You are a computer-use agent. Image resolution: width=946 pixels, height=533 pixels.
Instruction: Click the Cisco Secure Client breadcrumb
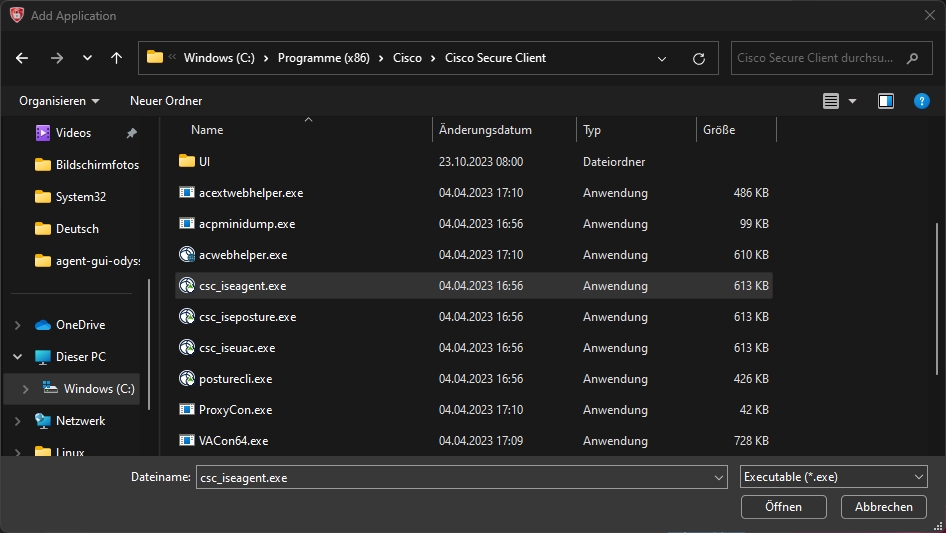pos(495,58)
